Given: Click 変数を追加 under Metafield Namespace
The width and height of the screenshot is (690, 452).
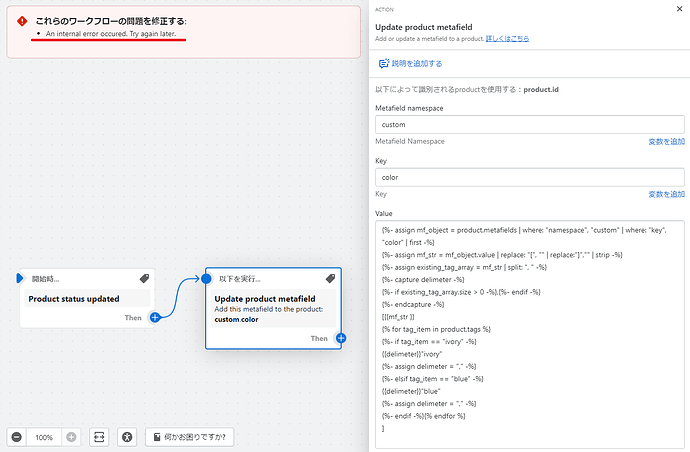Looking at the screenshot, I should tap(666, 141).
